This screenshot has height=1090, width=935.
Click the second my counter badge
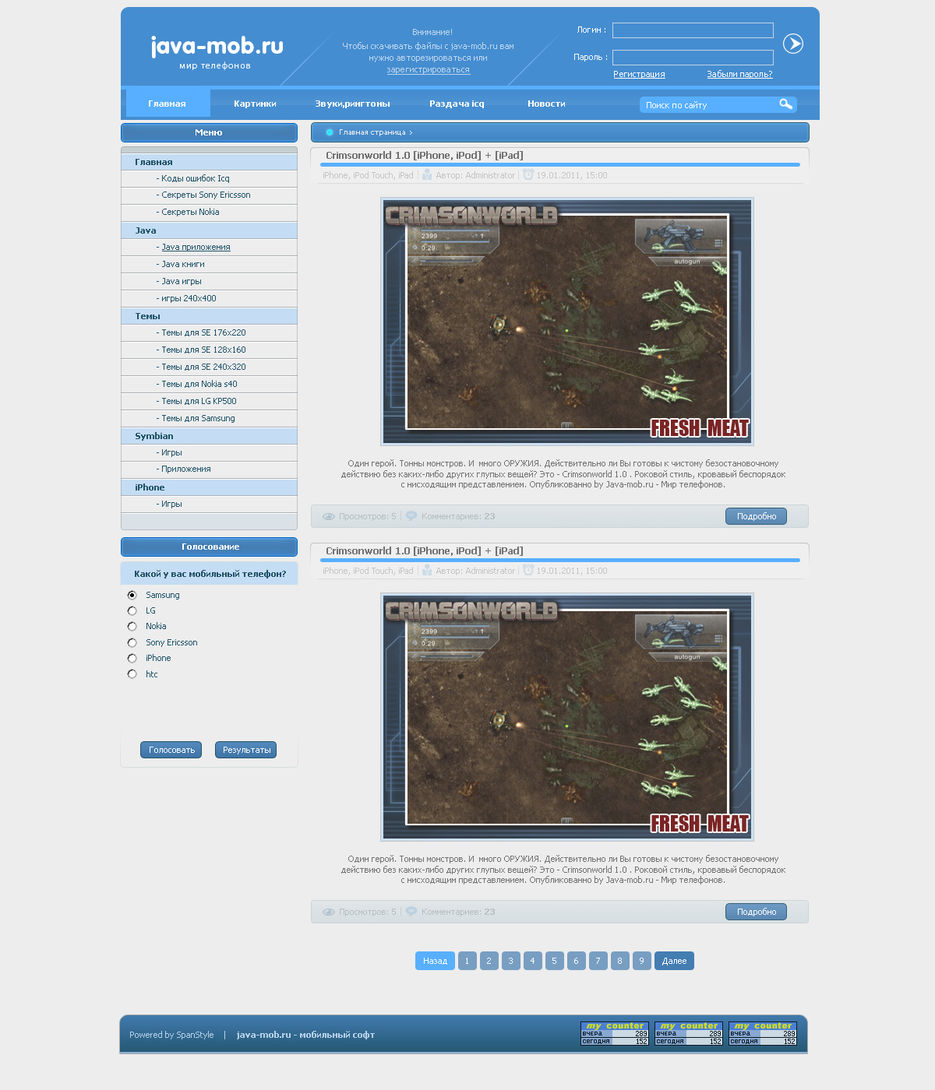click(x=688, y=1033)
